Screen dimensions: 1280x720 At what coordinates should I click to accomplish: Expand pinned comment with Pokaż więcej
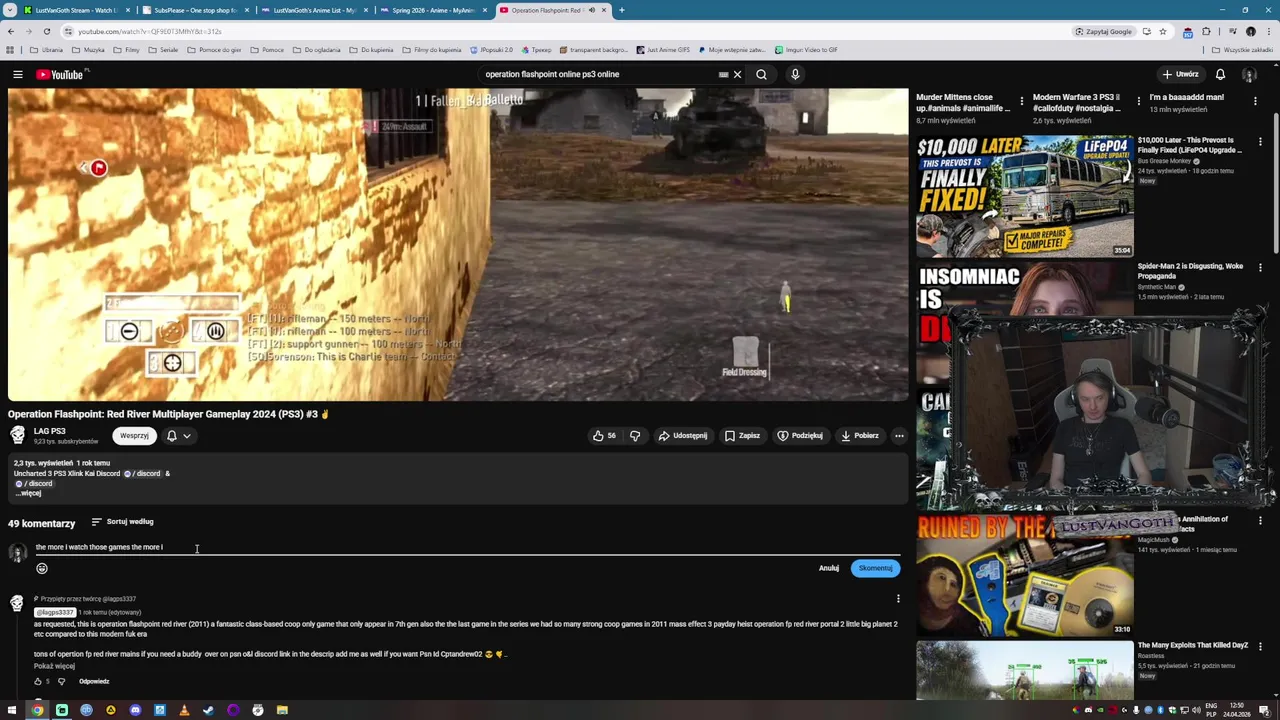54,666
